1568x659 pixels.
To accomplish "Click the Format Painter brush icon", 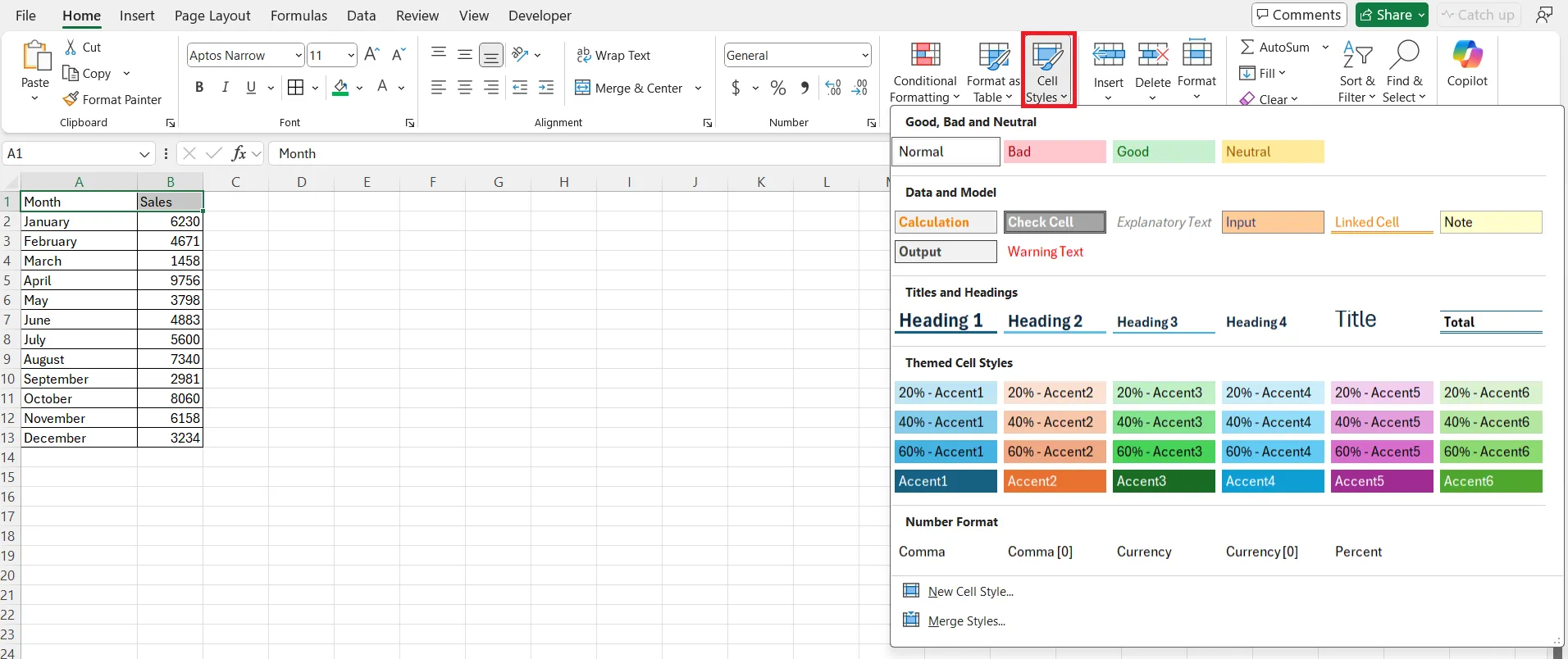I will point(71,99).
